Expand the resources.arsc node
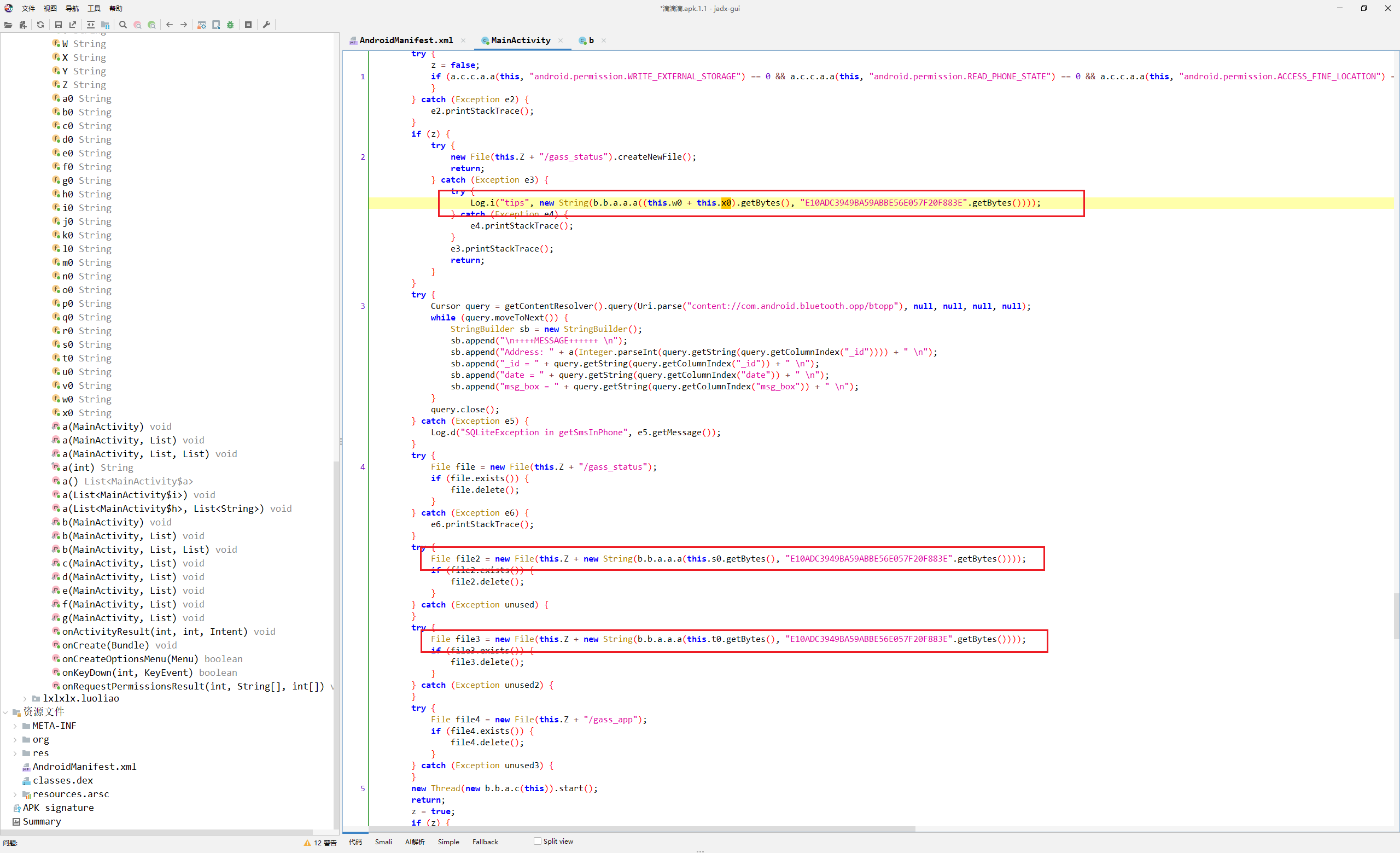Viewport: 1400px width, 853px height. 15,794
